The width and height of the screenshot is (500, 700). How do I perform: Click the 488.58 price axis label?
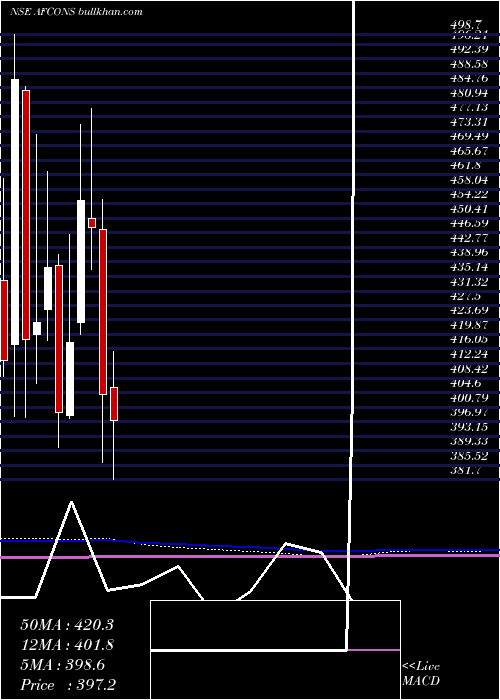coord(469,63)
